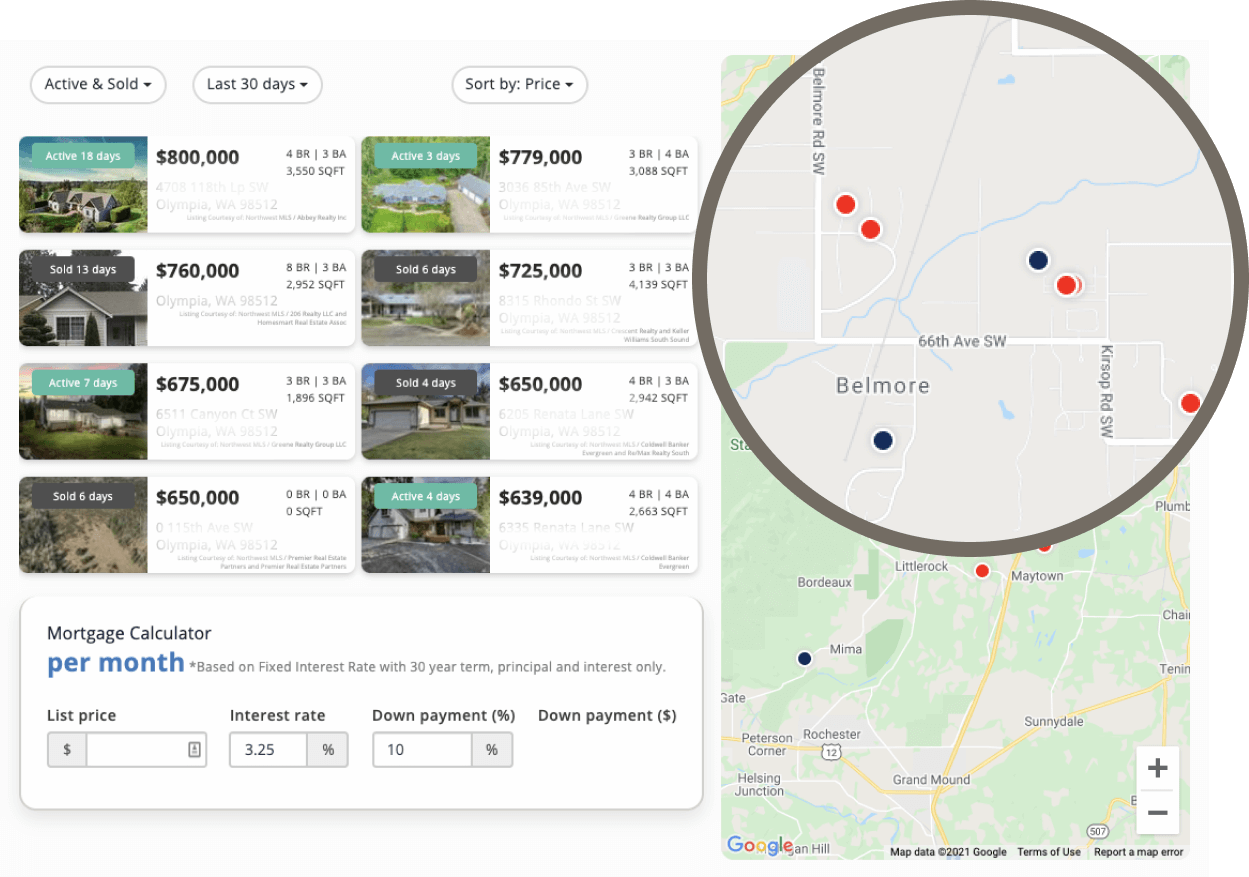The image size is (1249, 877).
Task: Click the 3,550 SQFT detail text
Action: (315, 171)
